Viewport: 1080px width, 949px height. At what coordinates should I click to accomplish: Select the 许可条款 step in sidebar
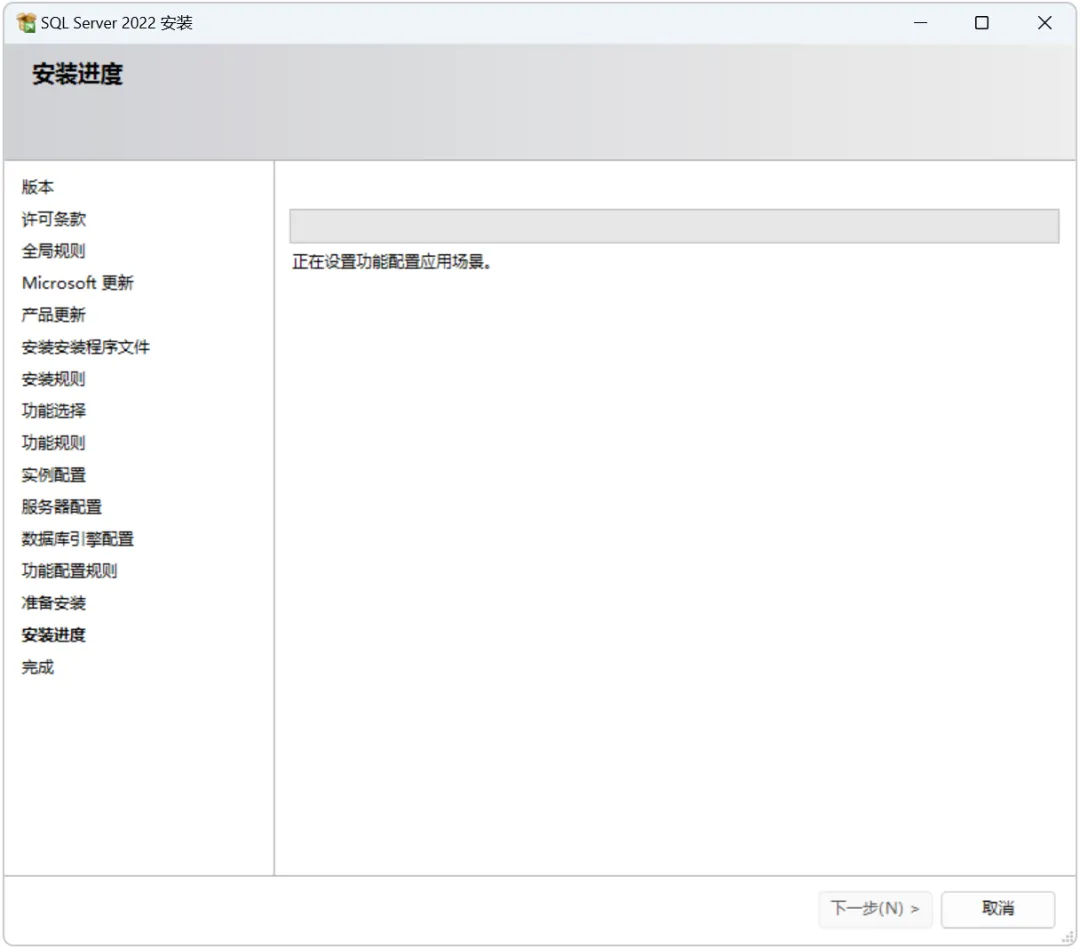pos(54,219)
